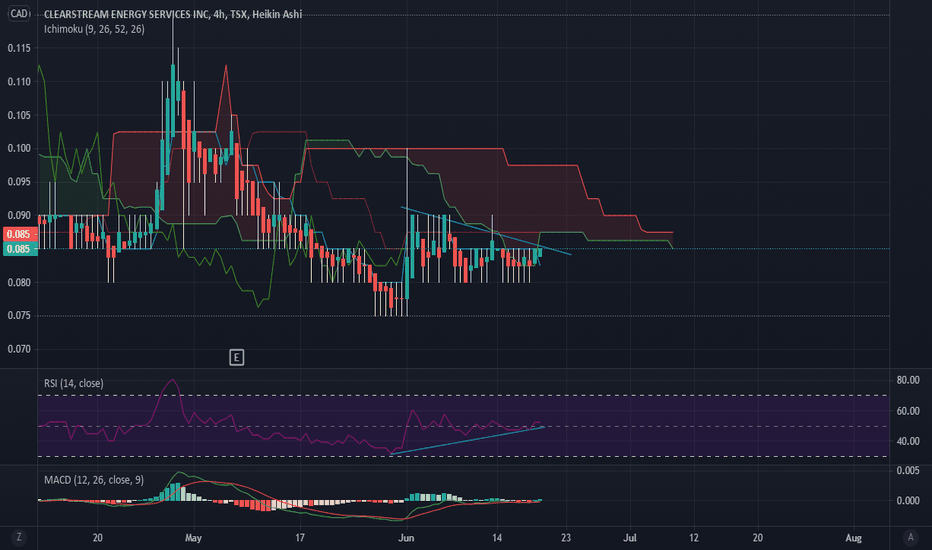This screenshot has width=932, height=550.
Task: Click the May date on time axis
Action: pyautogui.click(x=193, y=538)
